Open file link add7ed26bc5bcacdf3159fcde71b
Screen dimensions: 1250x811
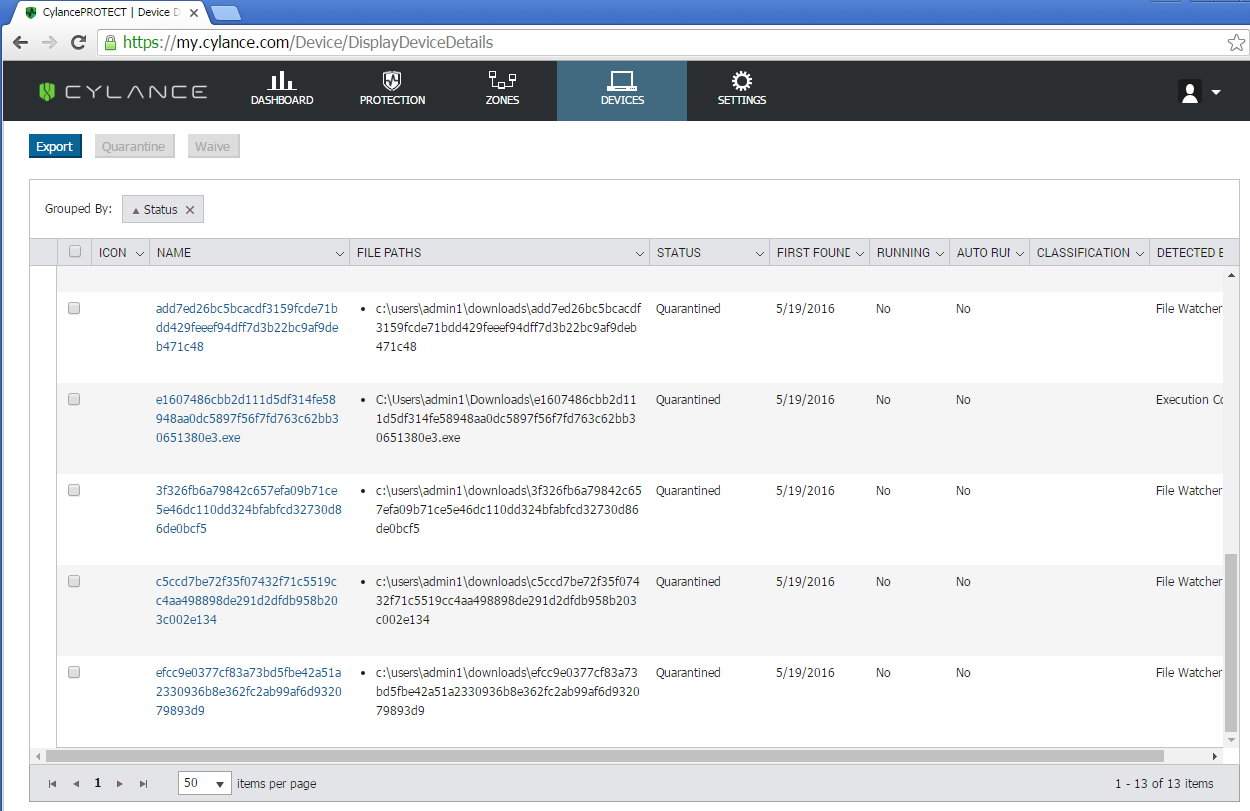pos(247,328)
